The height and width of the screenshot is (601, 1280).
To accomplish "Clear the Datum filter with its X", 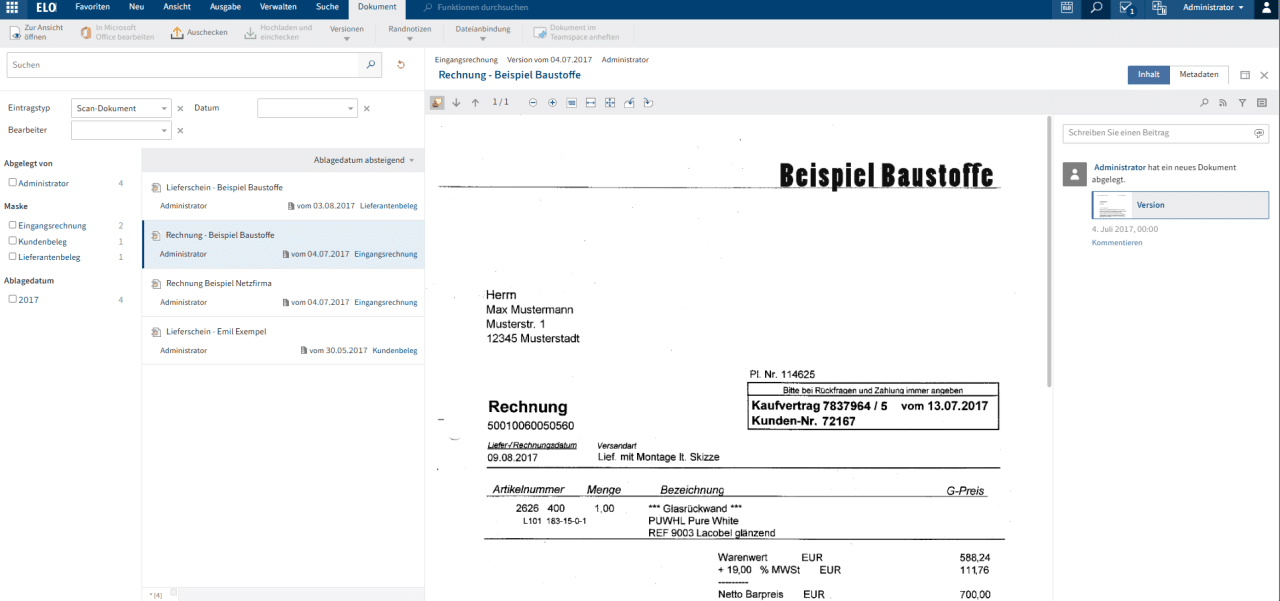I will click(366, 108).
